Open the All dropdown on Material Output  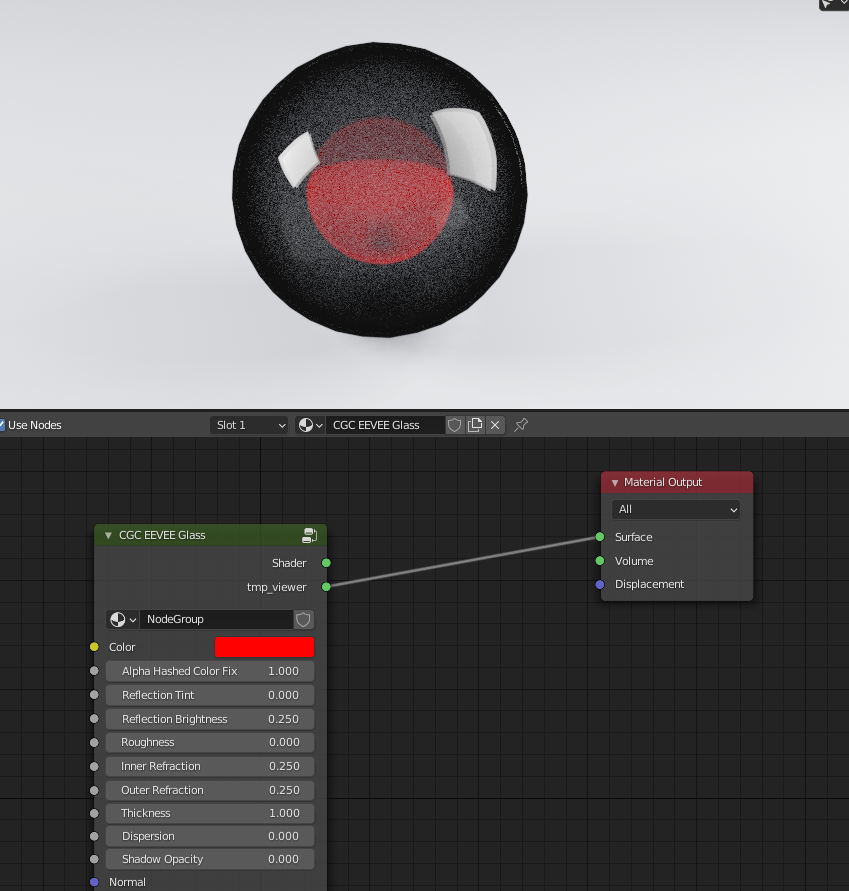pos(676,509)
